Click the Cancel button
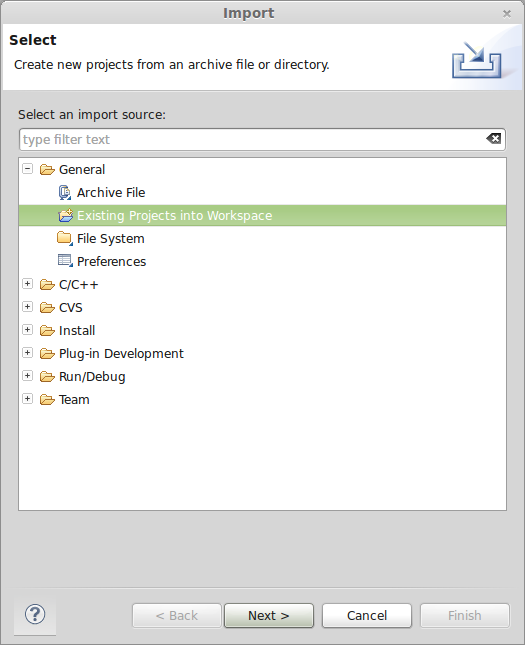Viewport: 525px width, 645px height. pos(367,615)
